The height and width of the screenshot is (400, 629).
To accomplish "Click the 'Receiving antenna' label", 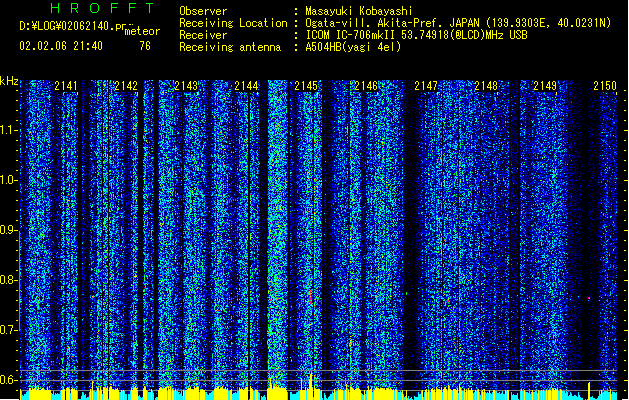I will click(x=230, y=47).
